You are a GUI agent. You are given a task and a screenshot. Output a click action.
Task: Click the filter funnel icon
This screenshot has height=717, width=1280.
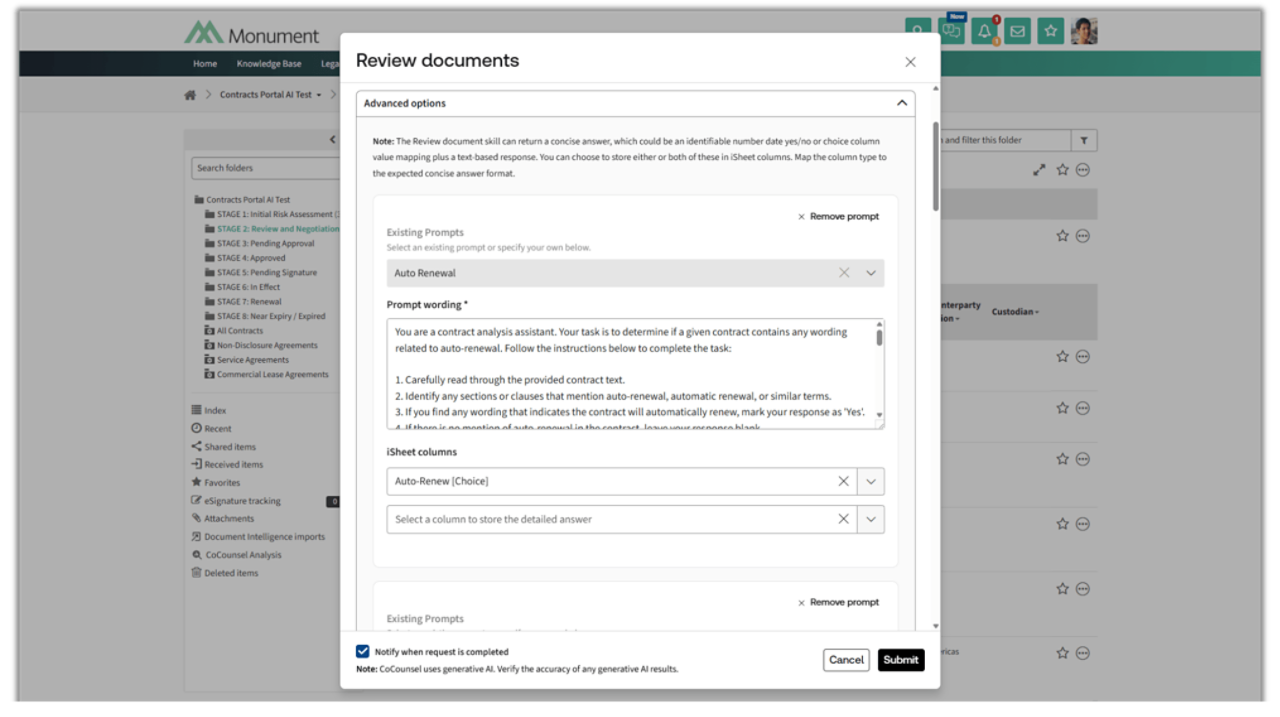click(x=1083, y=141)
